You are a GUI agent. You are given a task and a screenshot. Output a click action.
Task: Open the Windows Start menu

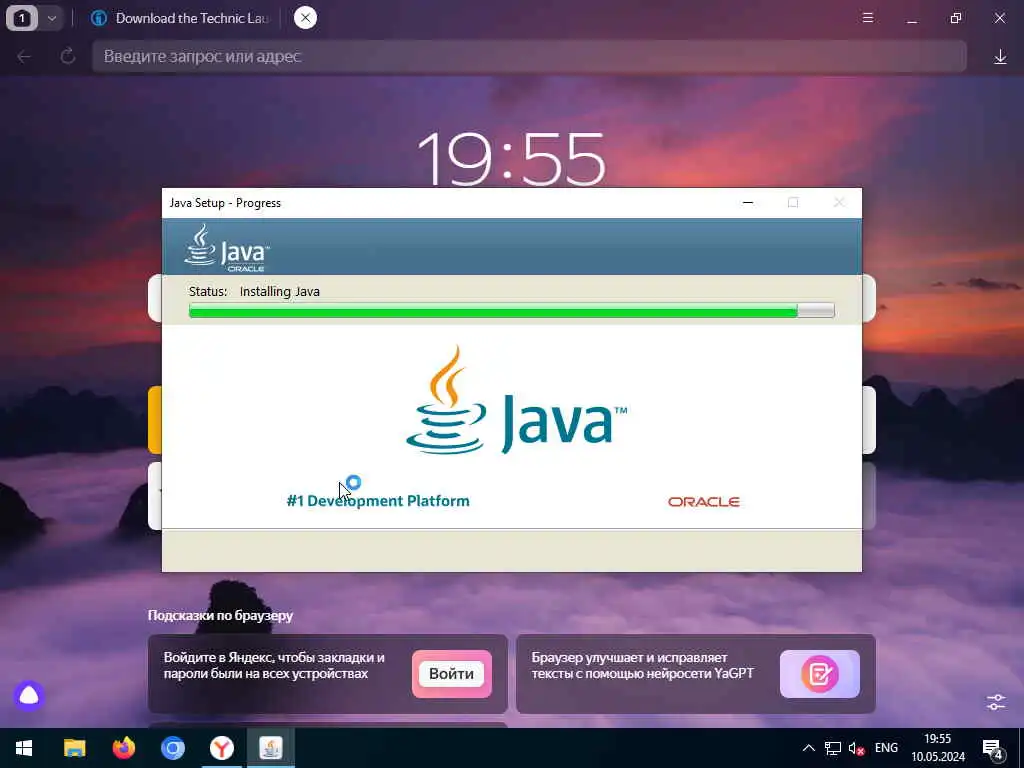24,748
